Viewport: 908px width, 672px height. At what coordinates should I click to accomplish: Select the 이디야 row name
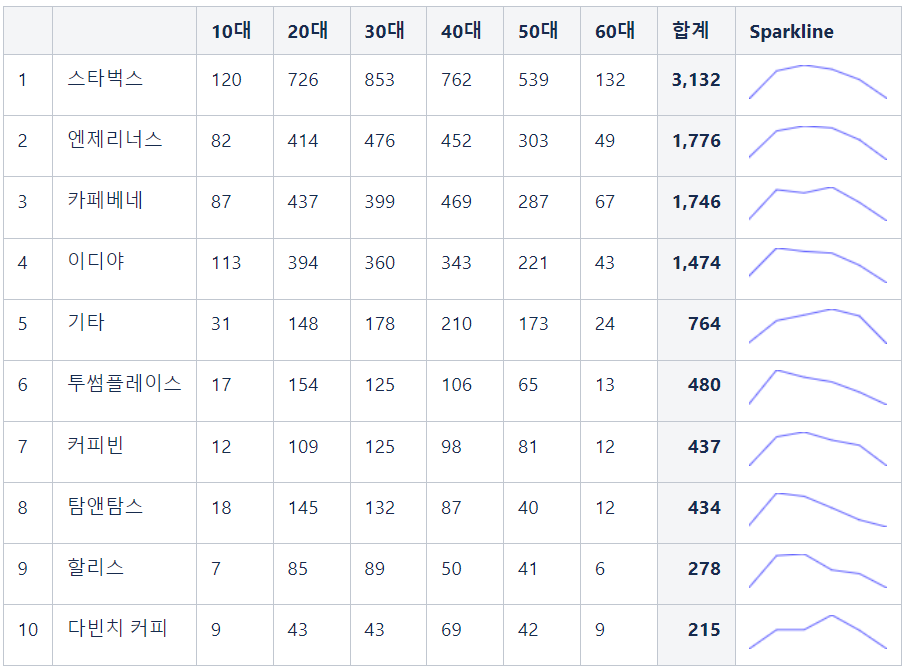coord(96,261)
